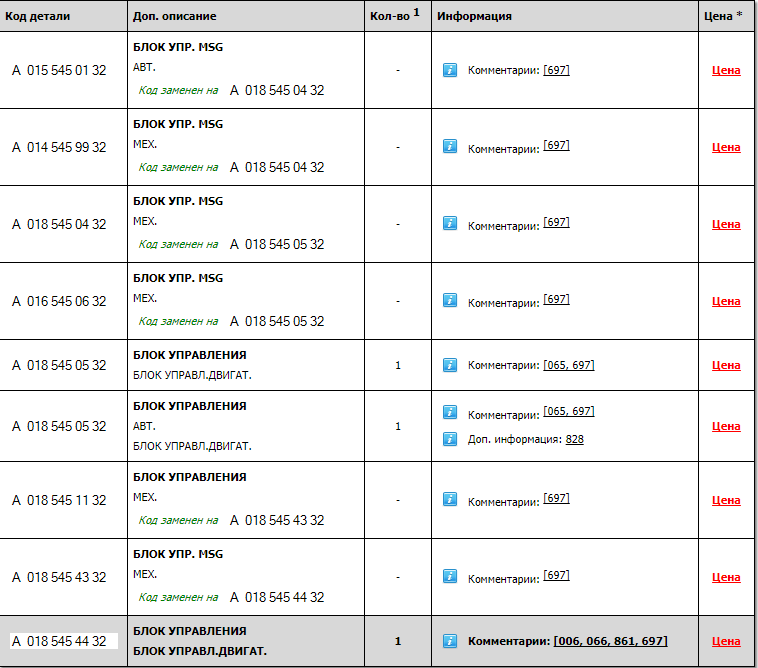
Task: Click Цена * column header
Action: click(725, 16)
